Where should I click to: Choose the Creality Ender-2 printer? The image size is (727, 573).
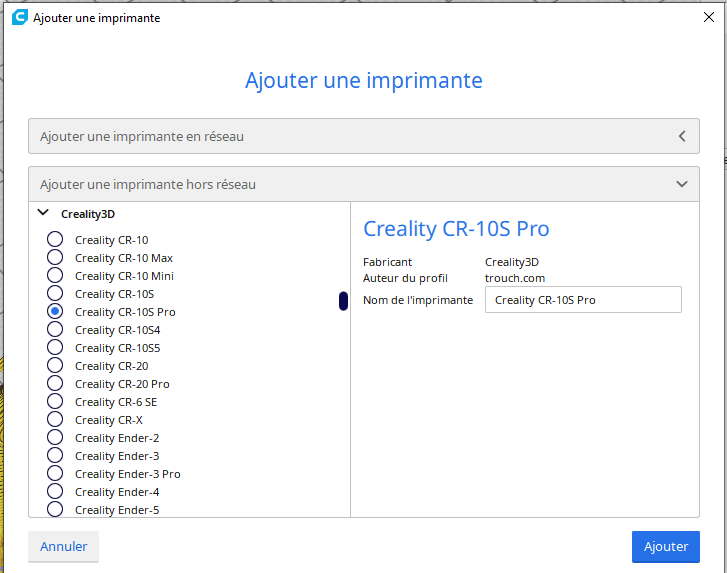pyautogui.click(x=55, y=438)
